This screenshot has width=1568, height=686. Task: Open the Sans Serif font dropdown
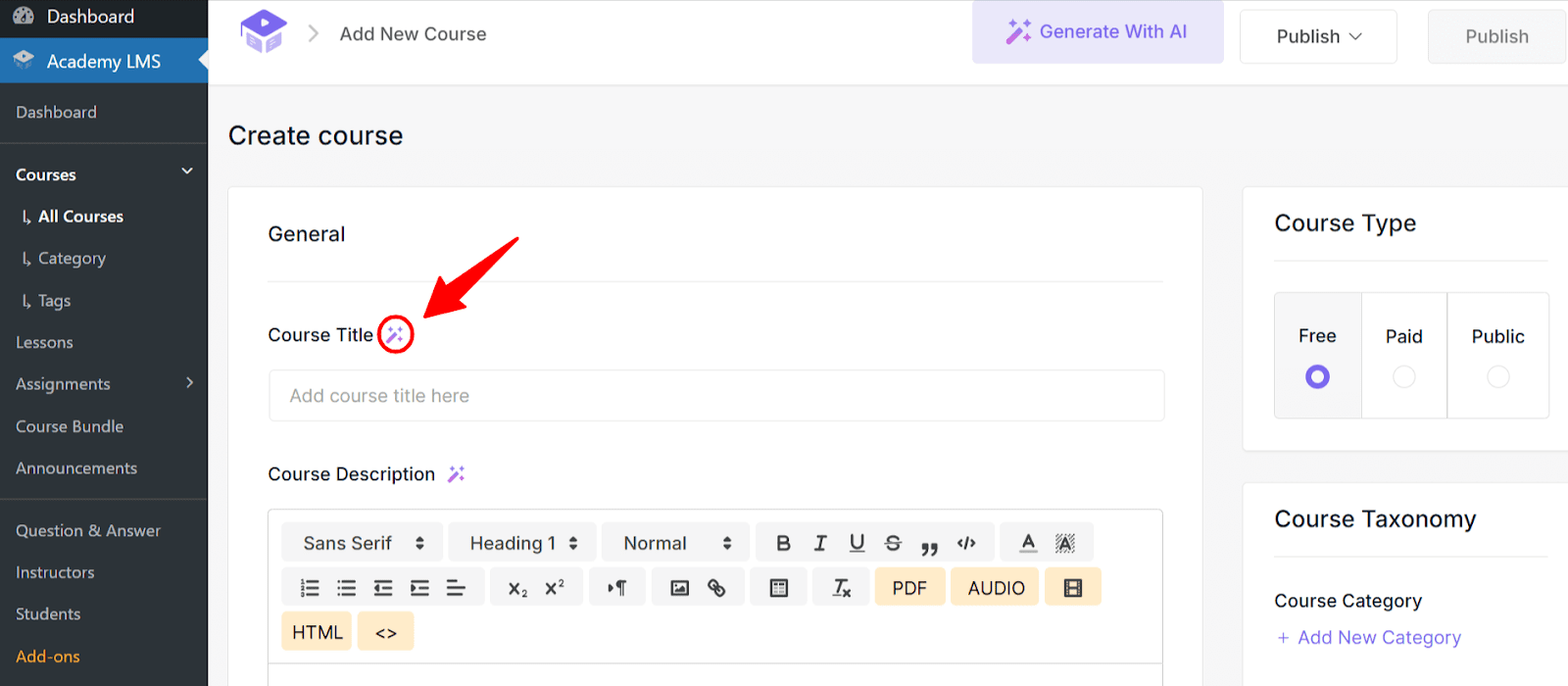[363, 543]
